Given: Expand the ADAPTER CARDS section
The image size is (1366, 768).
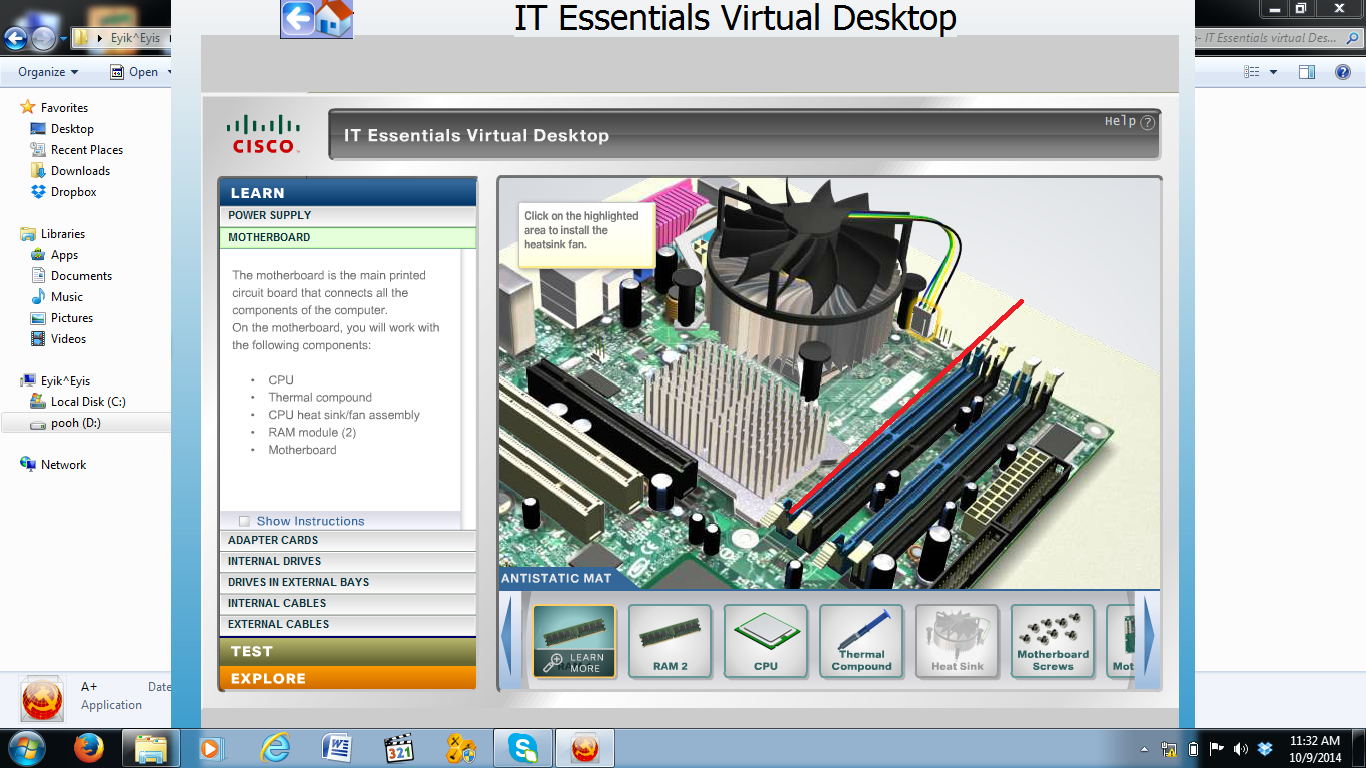Looking at the screenshot, I should (x=347, y=540).
